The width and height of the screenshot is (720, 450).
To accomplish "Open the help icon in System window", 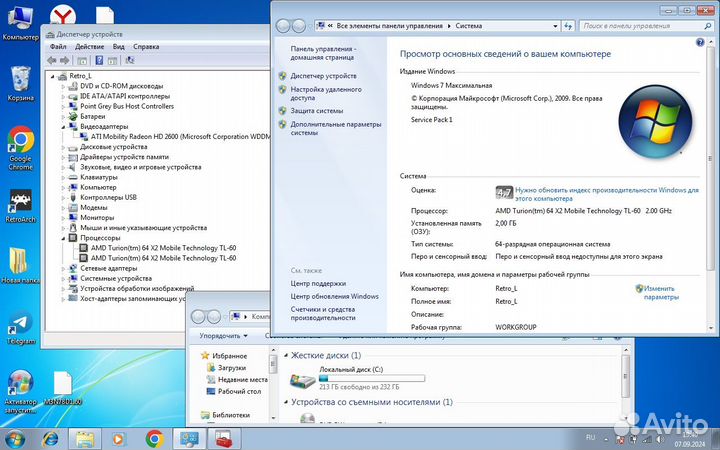I will point(700,42).
